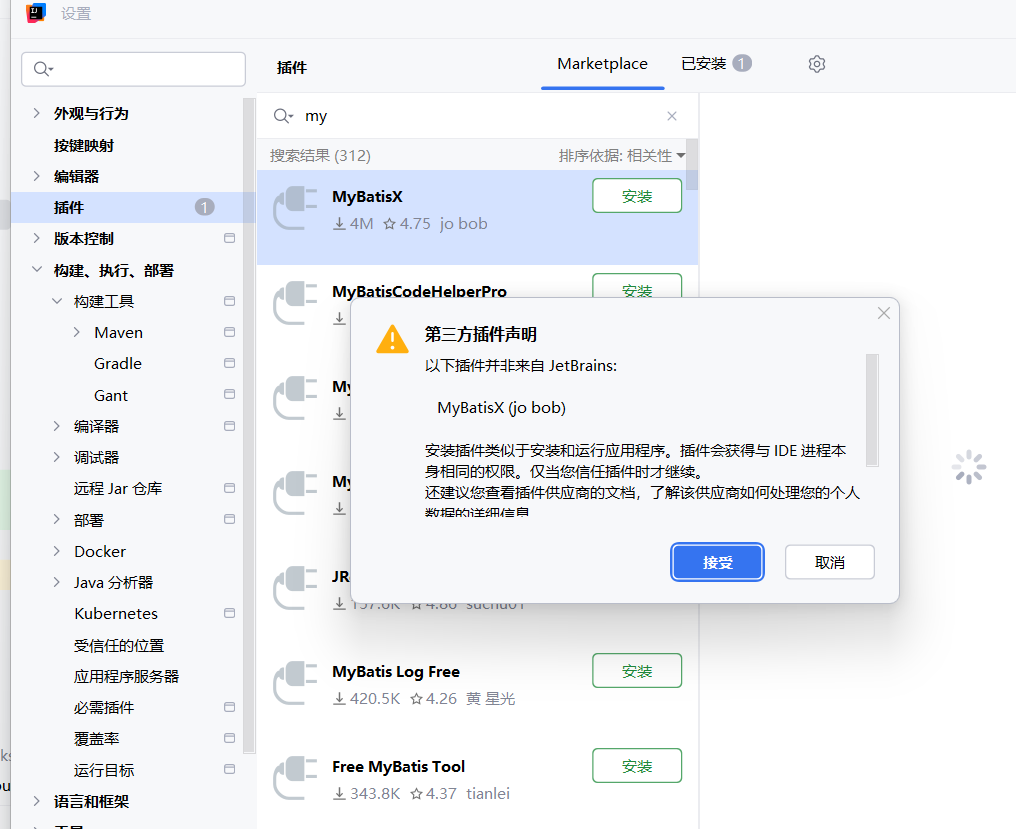The width and height of the screenshot is (1016, 829).
Task: Click the star rating 4.75 of MyBatisX
Action: coord(407,224)
